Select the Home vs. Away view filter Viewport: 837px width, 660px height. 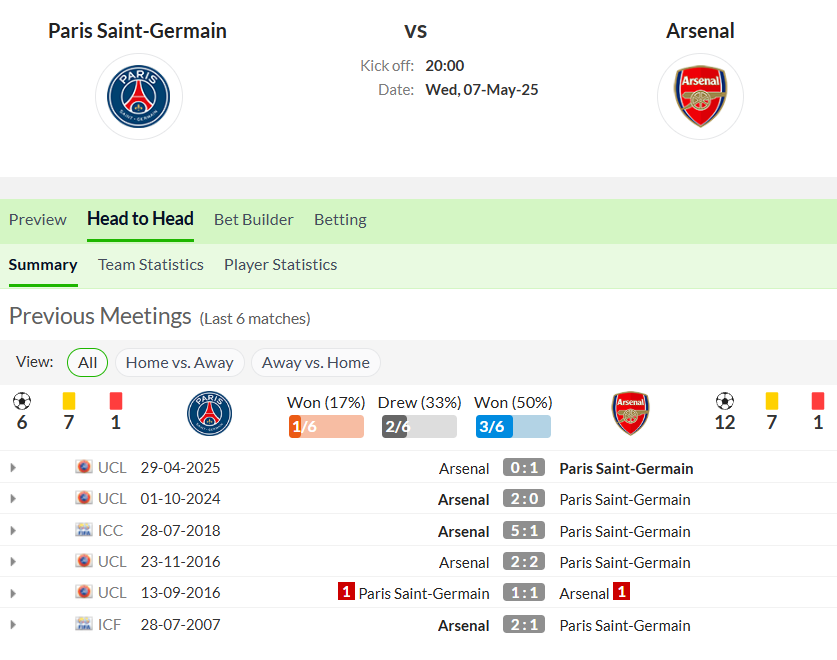179,363
